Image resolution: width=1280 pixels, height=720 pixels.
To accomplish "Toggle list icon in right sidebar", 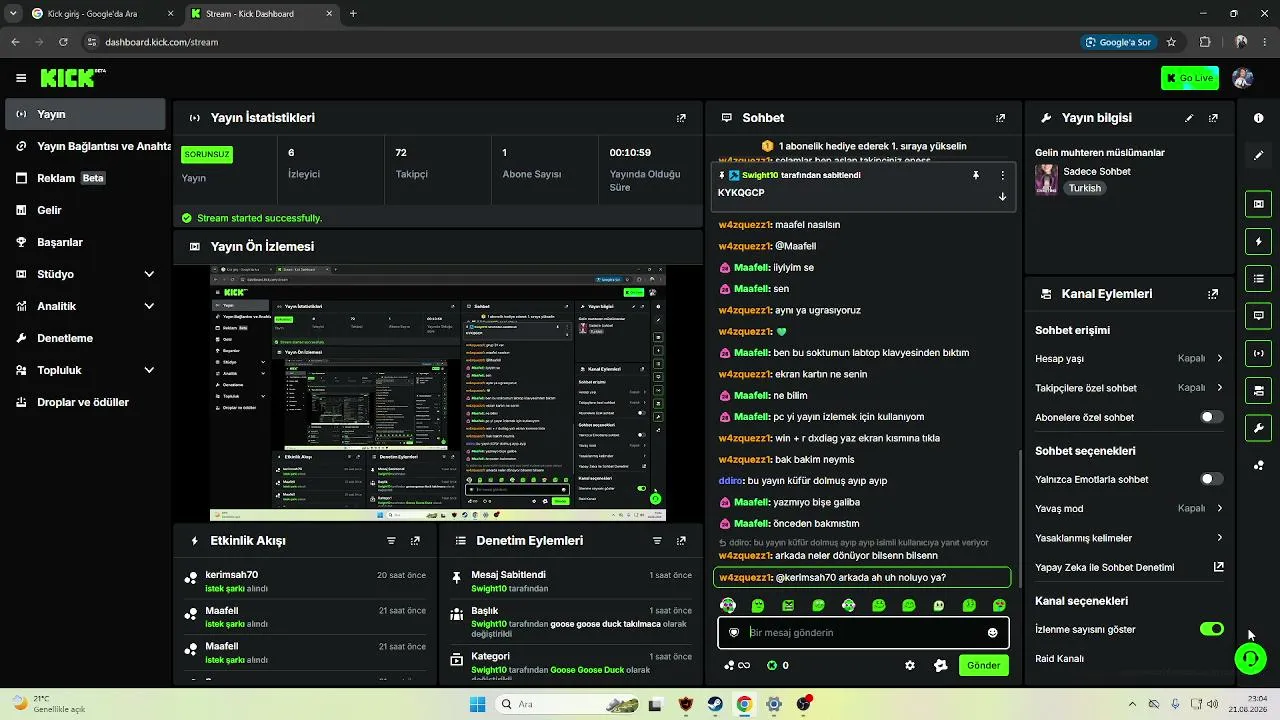I will (x=1258, y=278).
